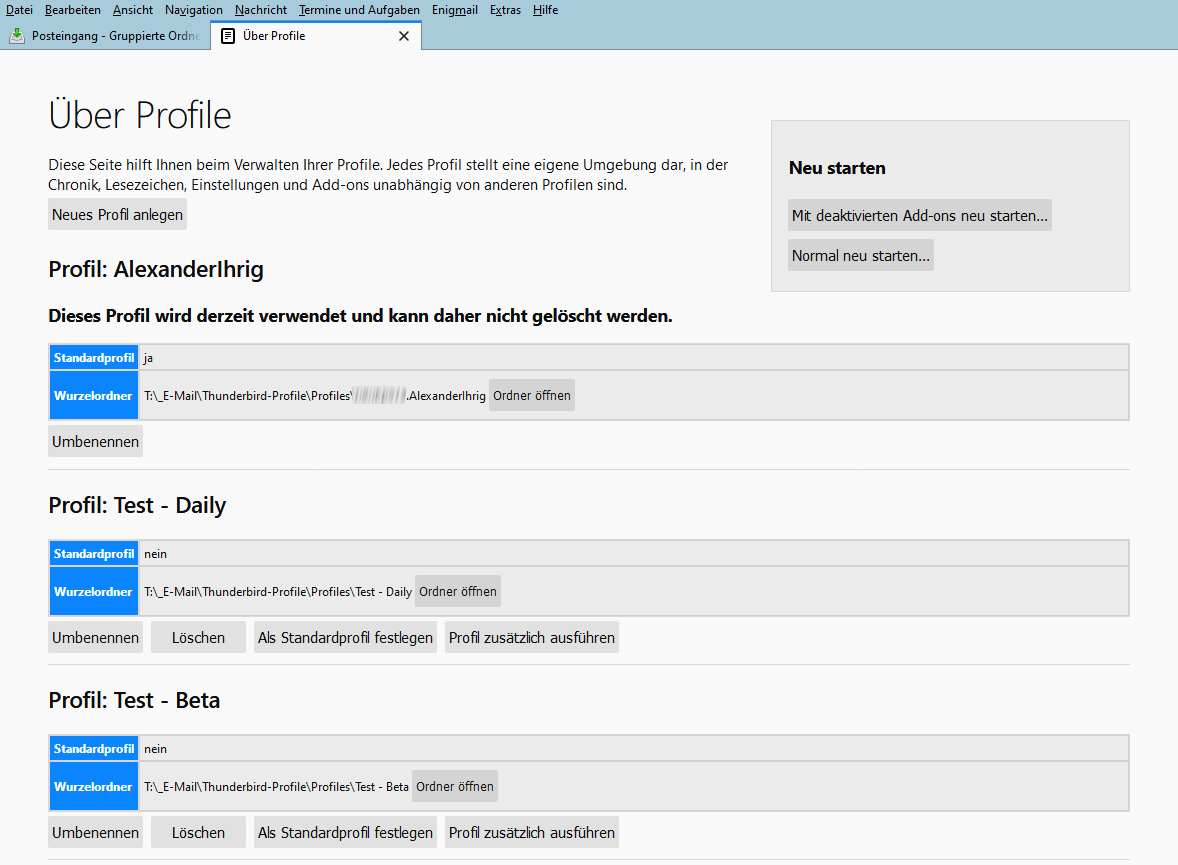Click Neues Profil anlegen button

click(x=117, y=215)
